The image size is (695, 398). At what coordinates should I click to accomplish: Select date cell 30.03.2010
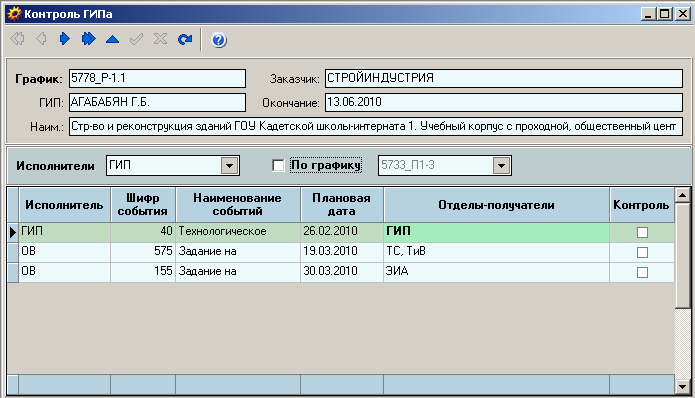click(x=342, y=272)
